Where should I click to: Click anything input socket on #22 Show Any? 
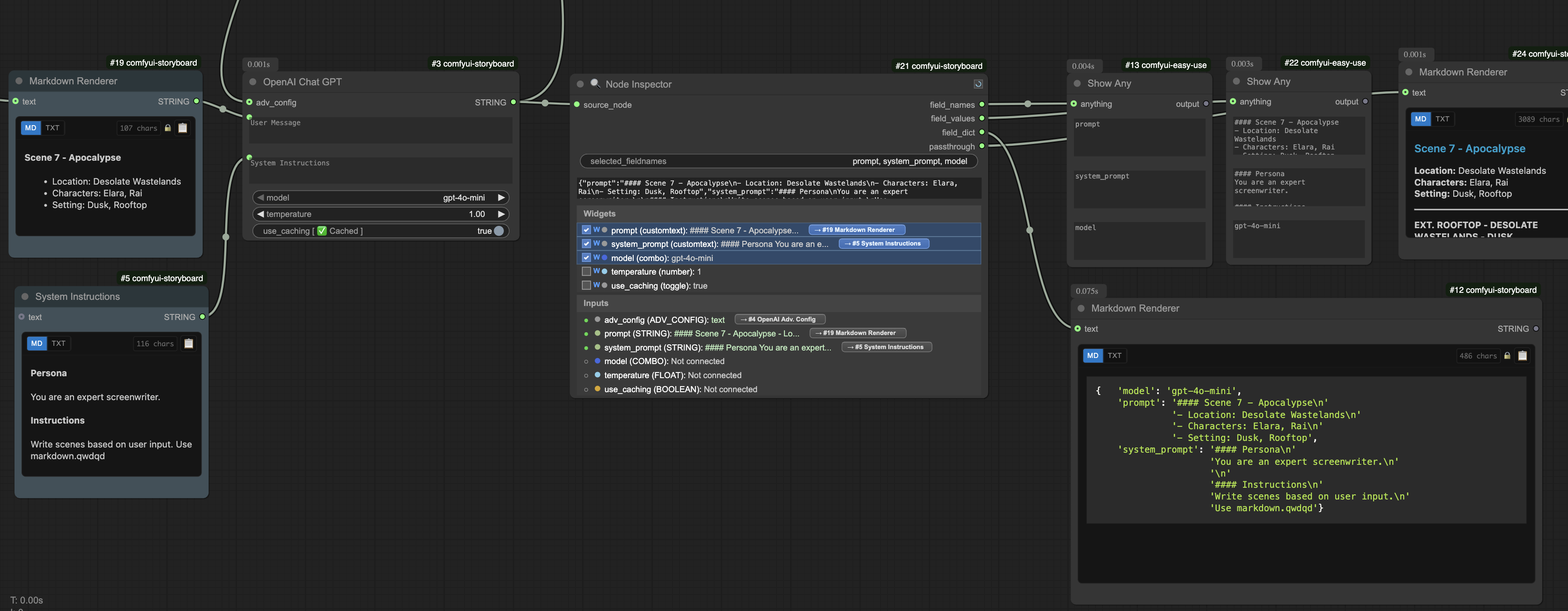(1233, 102)
